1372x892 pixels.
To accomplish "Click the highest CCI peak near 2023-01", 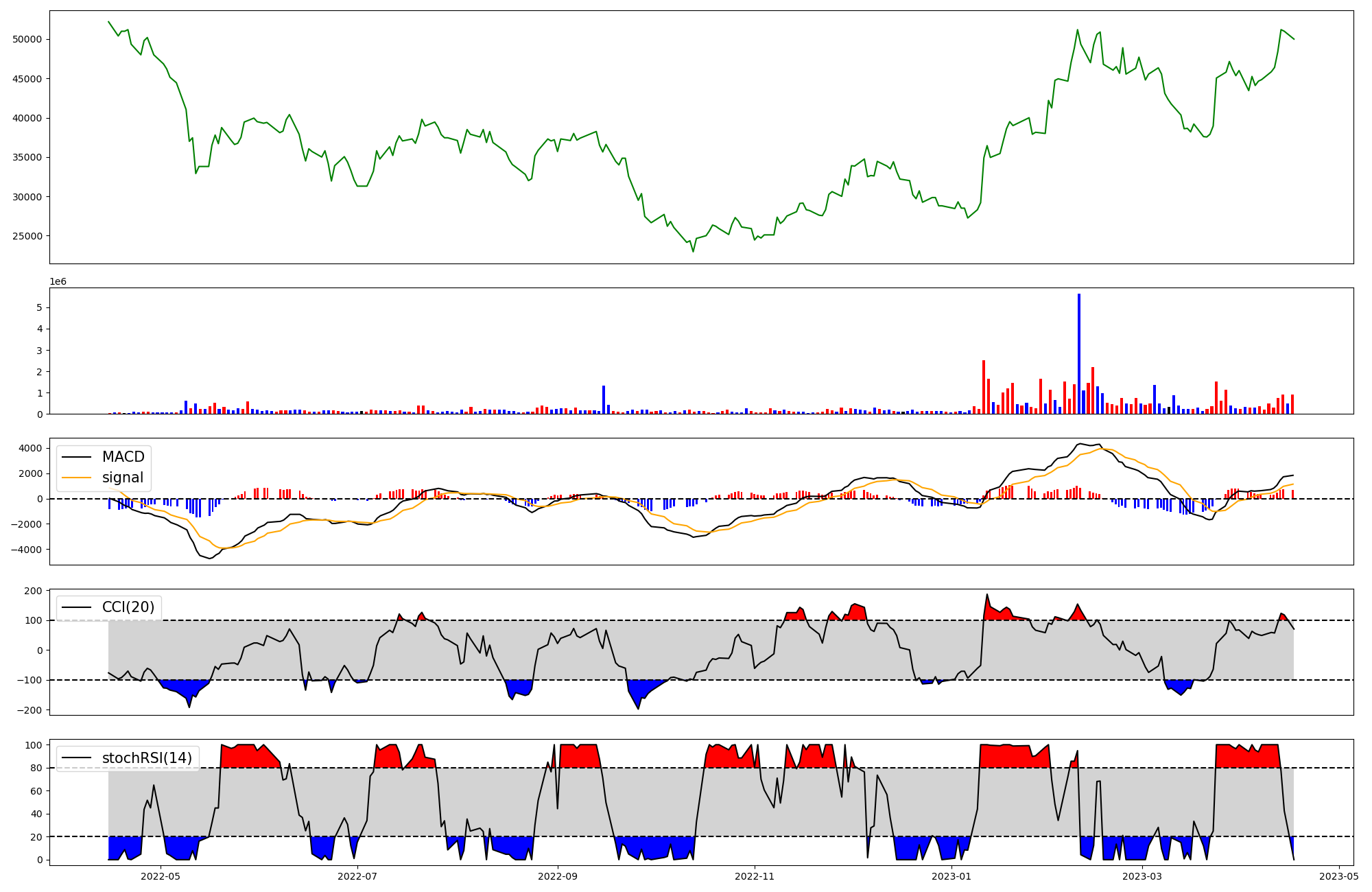I will (x=987, y=595).
